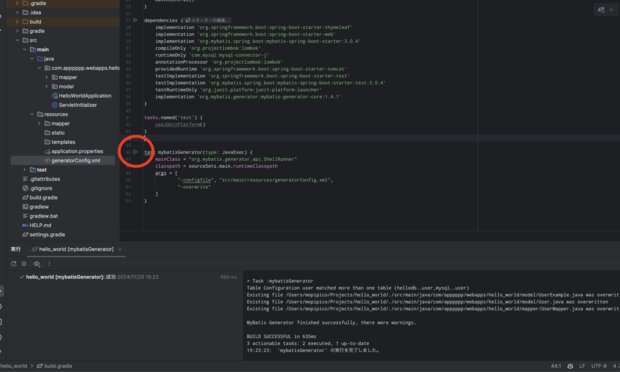Image resolution: width=620 pixels, height=372 pixels.
Task: Change the LF line separator setting
Action: [x=582, y=366]
